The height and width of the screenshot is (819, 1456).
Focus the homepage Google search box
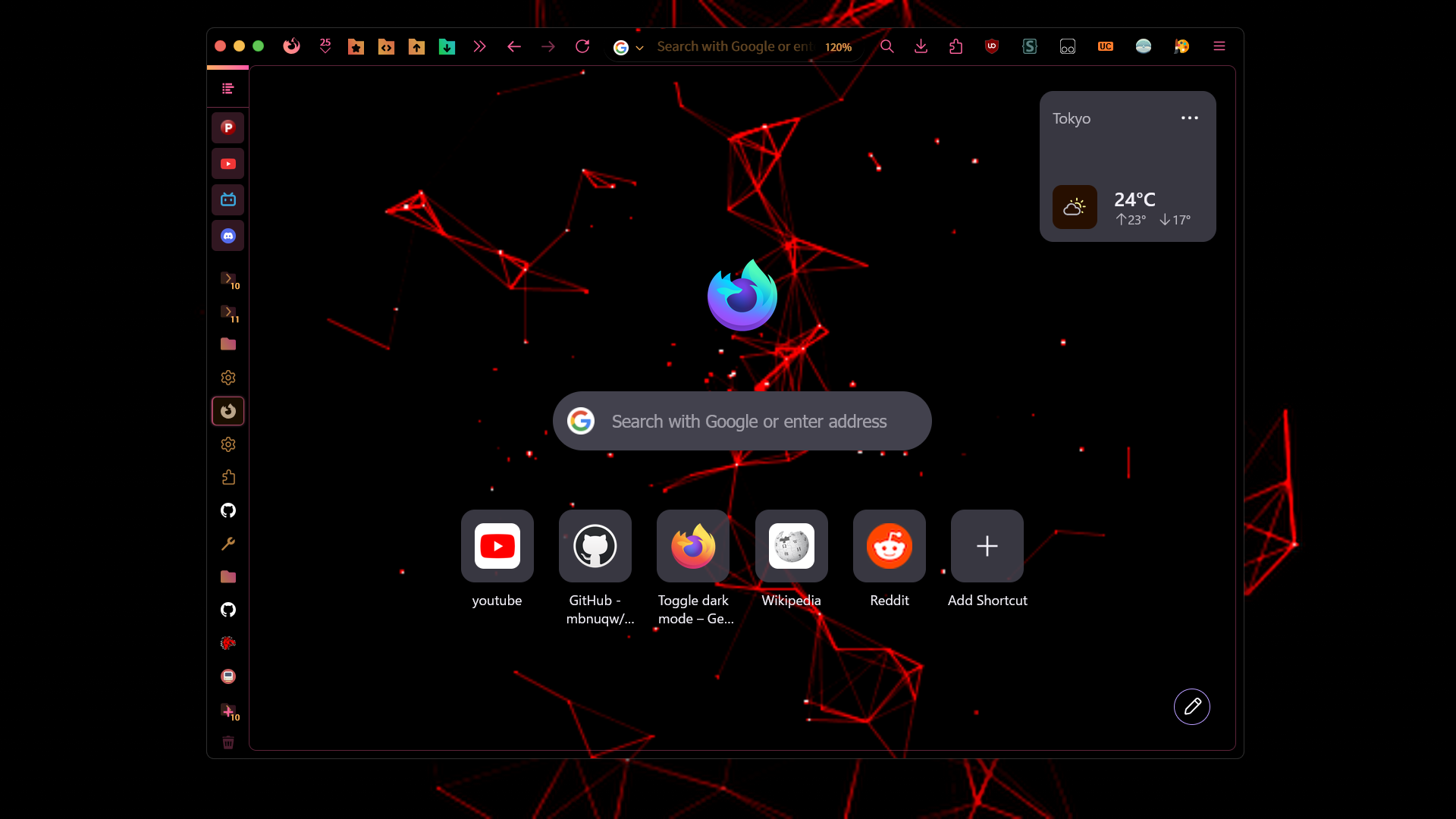point(742,421)
